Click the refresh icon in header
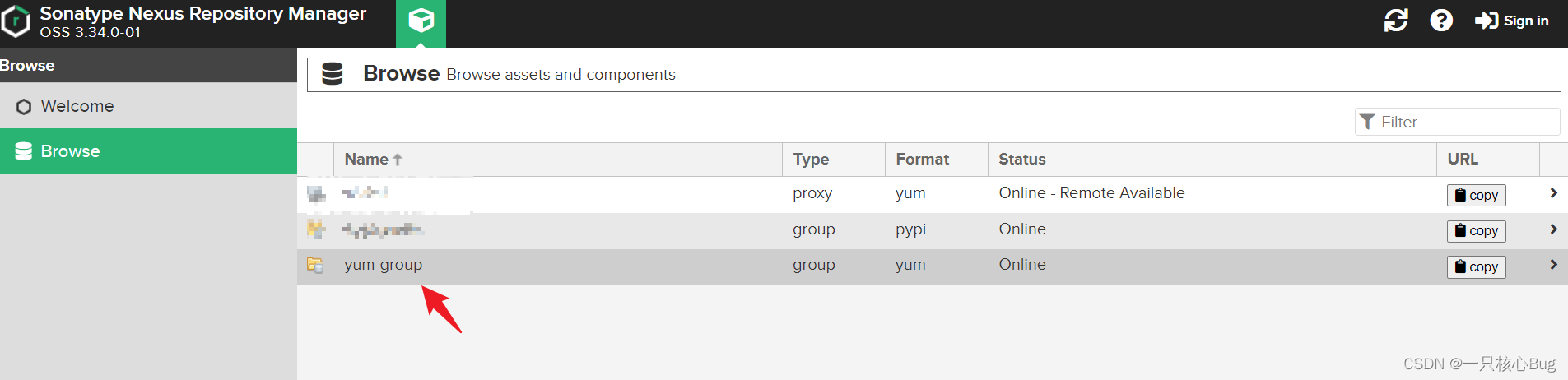Viewport: 1568px width, 380px height. tap(1396, 21)
